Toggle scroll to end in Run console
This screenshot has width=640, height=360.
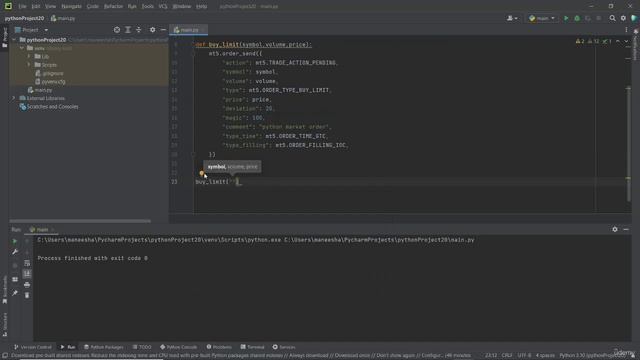27,273
